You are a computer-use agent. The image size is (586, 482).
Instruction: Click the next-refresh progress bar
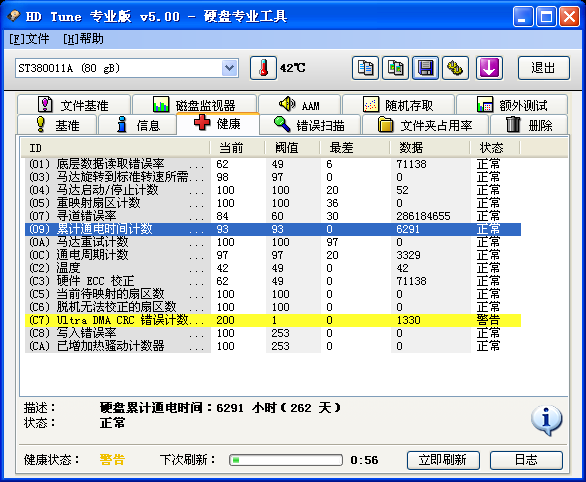[286, 460]
